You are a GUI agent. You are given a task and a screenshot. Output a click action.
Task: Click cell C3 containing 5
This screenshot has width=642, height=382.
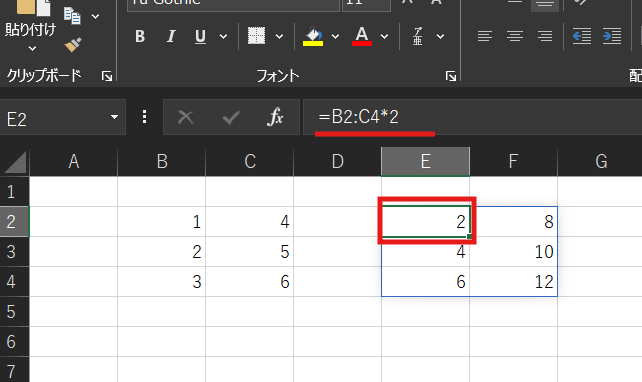point(250,251)
